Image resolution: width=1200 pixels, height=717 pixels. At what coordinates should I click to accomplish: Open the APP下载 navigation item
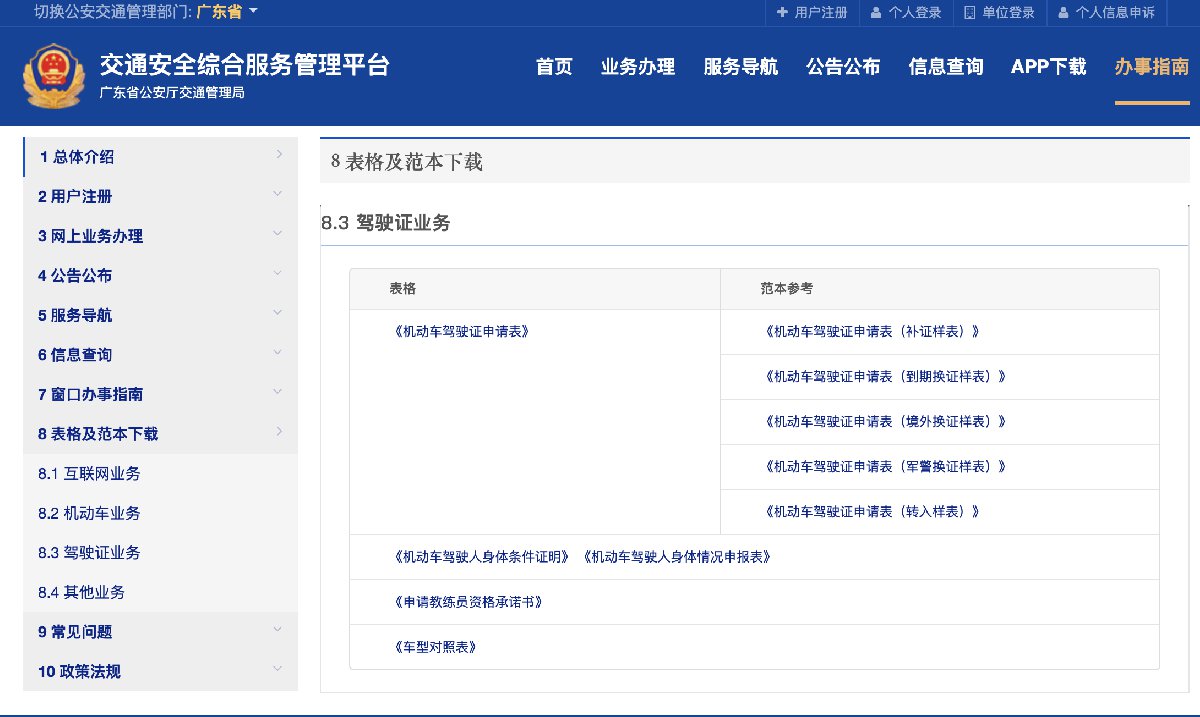[x=1048, y=67]
